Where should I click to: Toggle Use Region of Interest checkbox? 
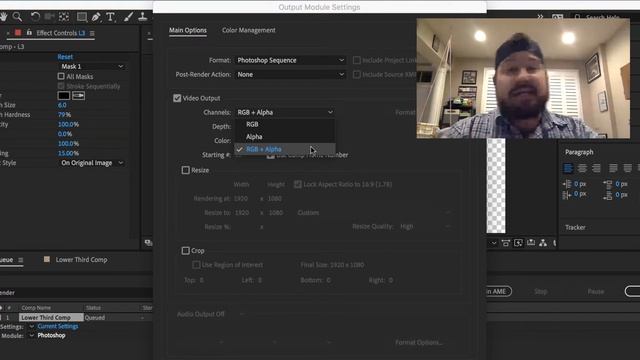click(196, 265)
